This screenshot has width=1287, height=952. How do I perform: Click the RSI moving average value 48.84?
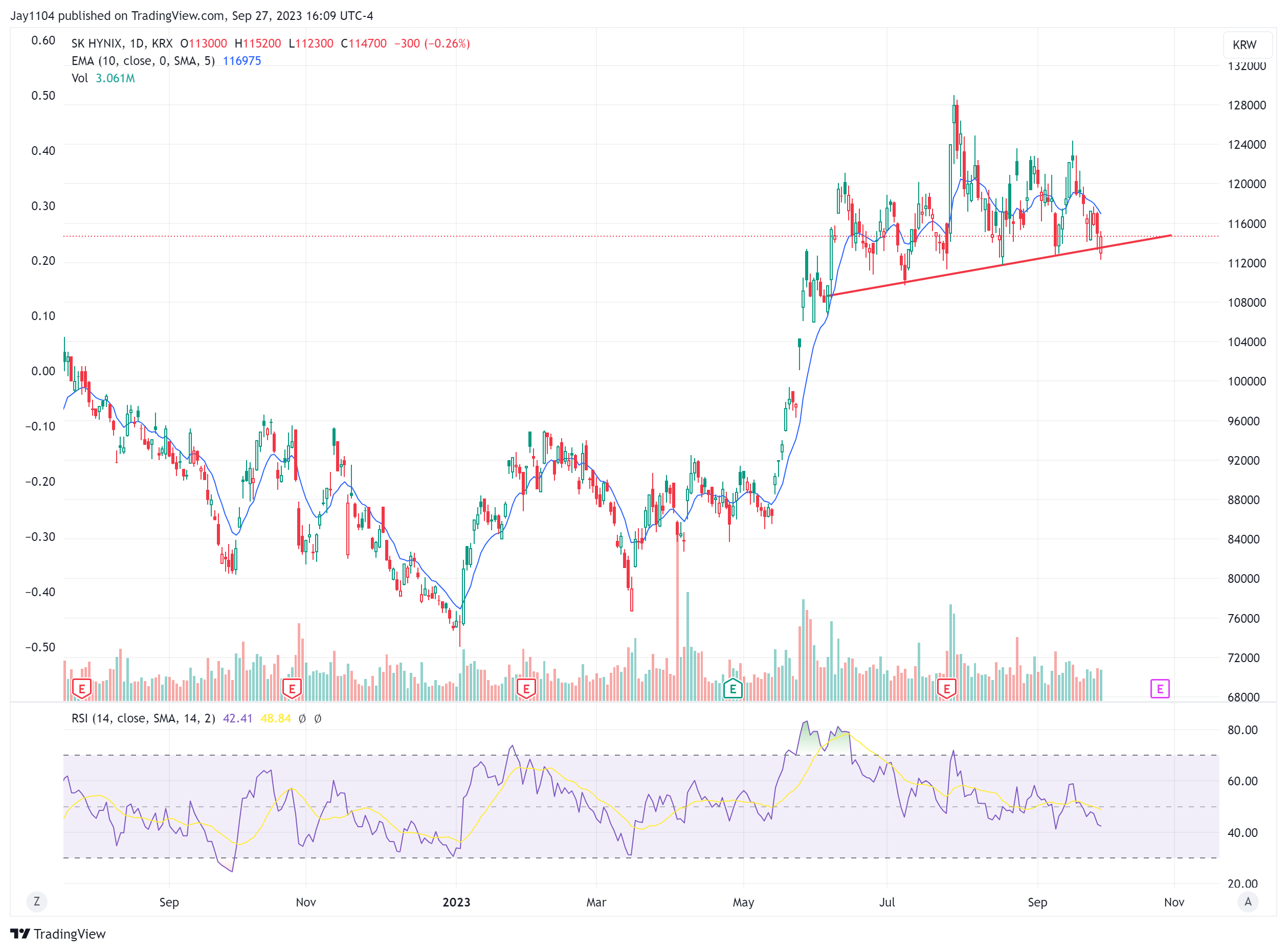[276, 719]
